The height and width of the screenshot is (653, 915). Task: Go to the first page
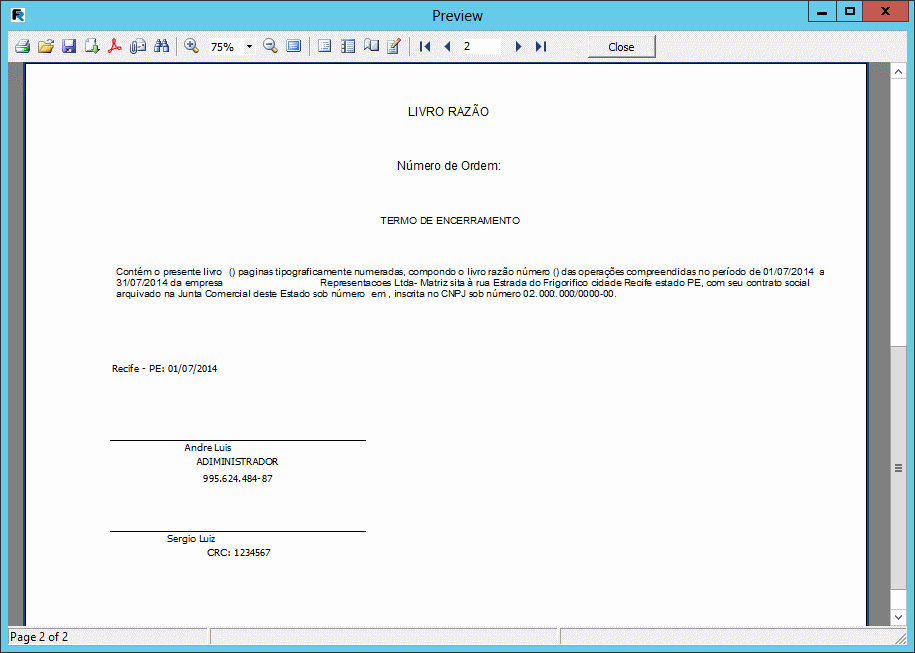point(425,47)
